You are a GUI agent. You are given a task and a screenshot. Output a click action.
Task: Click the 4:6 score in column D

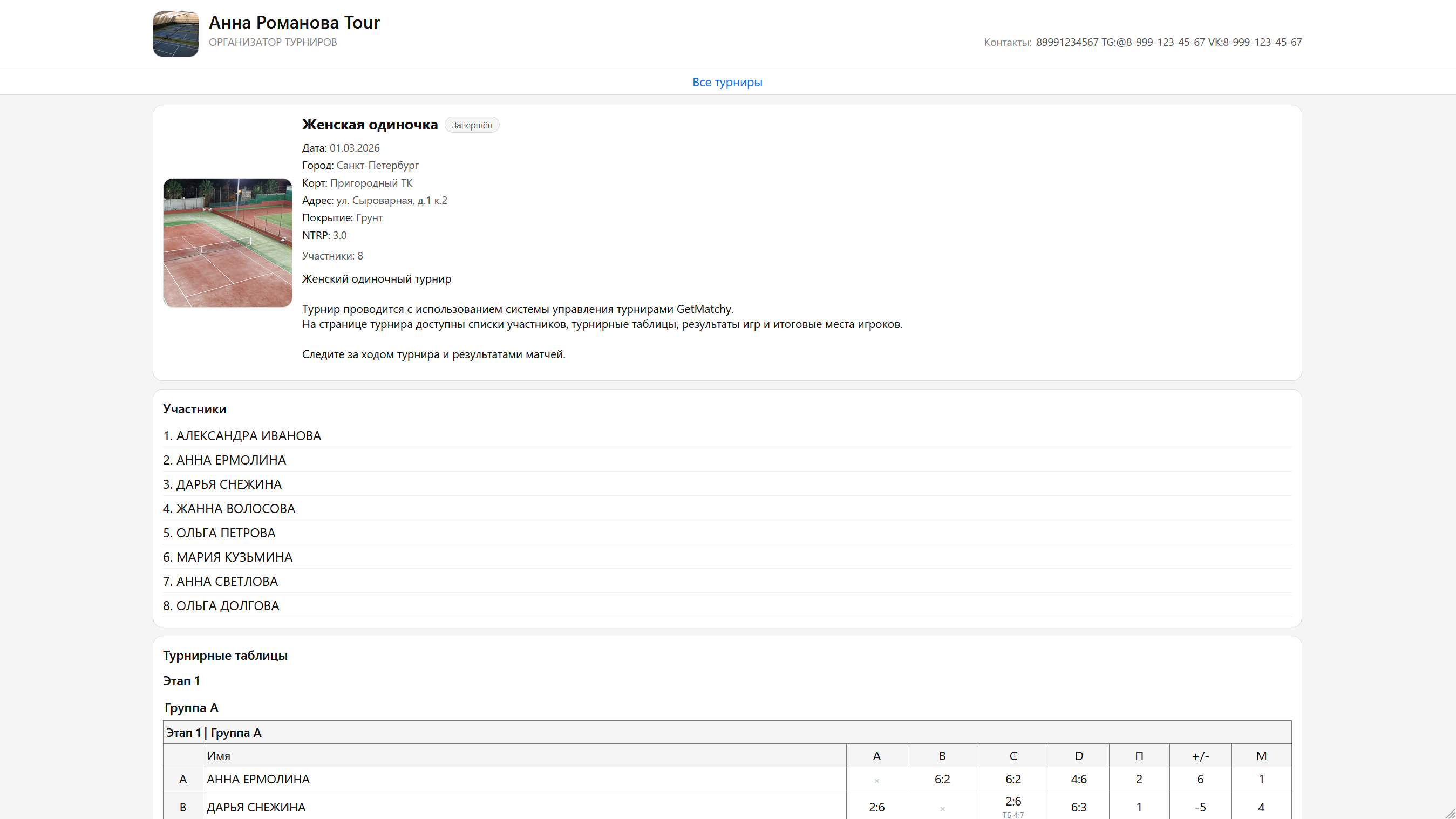click(1078, 779)
